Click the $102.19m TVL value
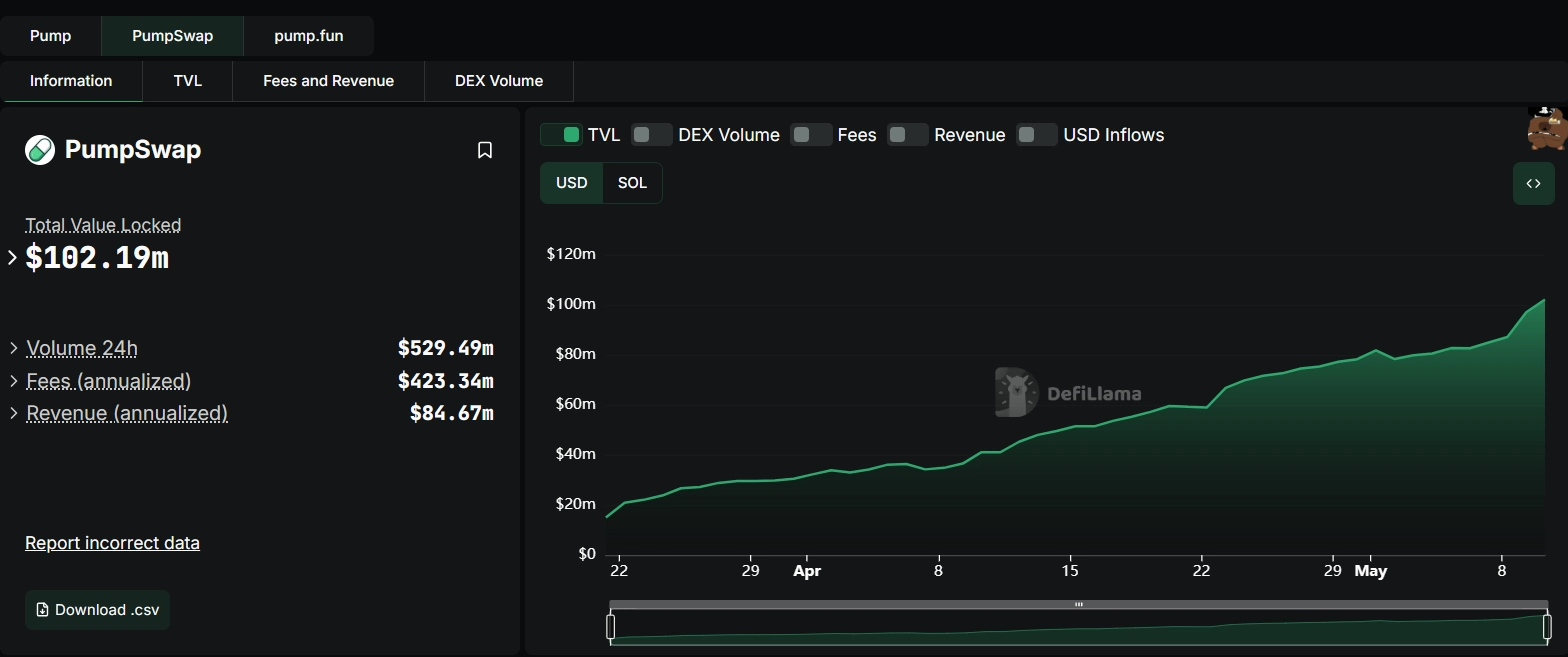 [x=97, y=258]
